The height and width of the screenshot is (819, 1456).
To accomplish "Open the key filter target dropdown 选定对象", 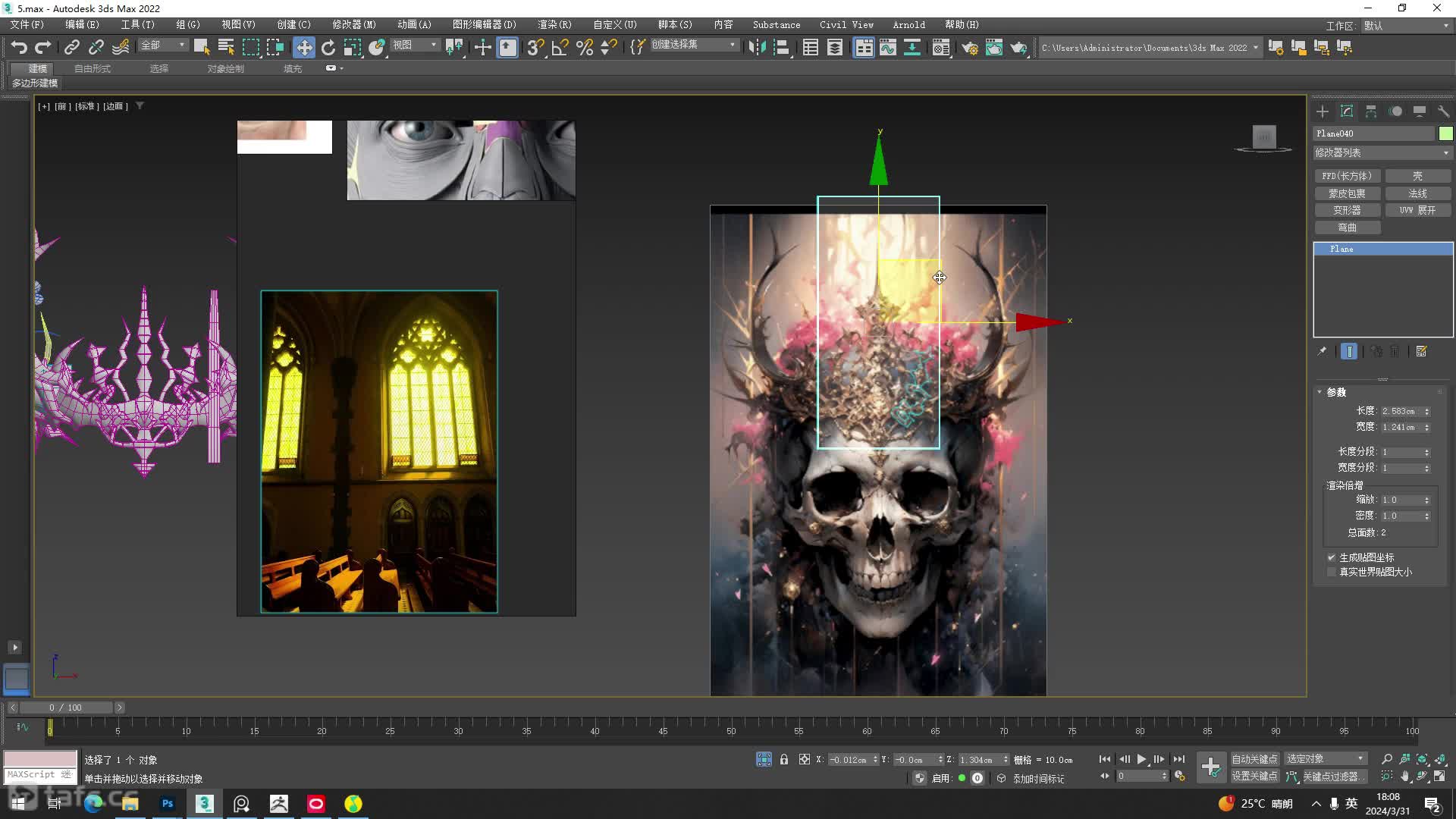I will click(1325, 759).
